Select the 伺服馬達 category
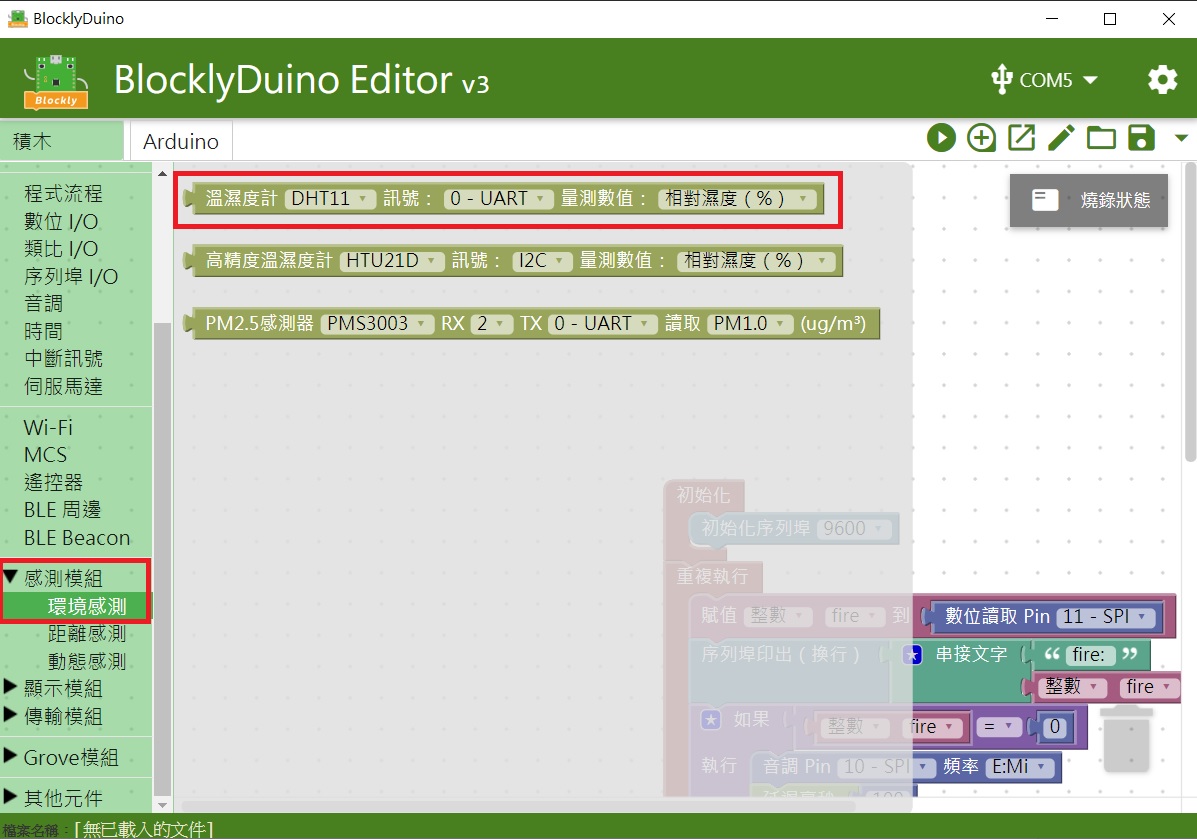The height and width of the screenshot is (839, 1197). [x=63, y=386]
